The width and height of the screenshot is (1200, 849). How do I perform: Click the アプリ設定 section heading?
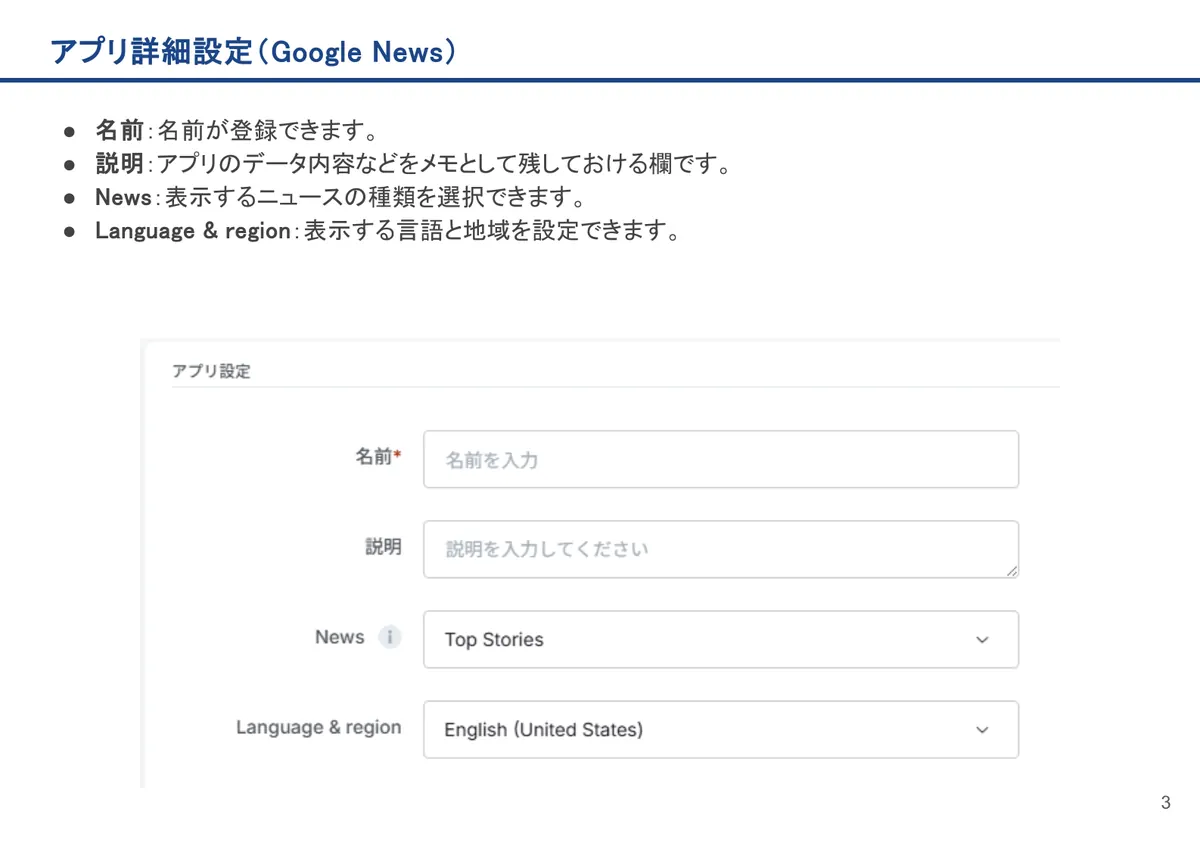(211, 371)
